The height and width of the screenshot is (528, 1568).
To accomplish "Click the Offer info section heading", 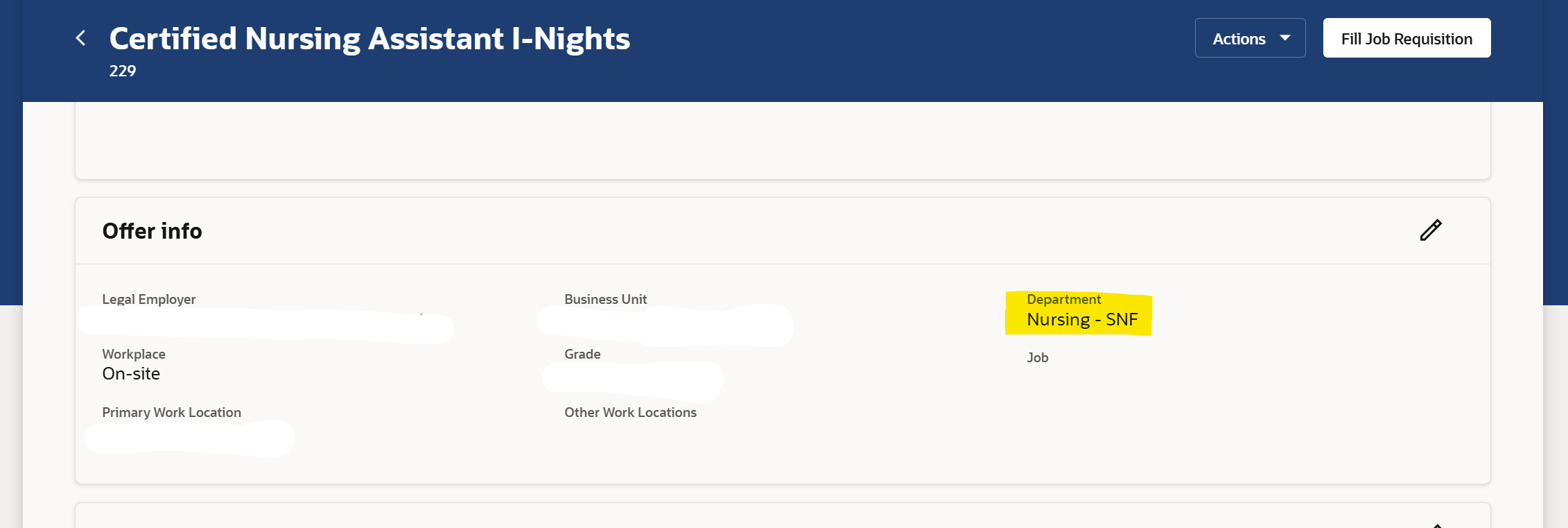I will coord(153,231).
